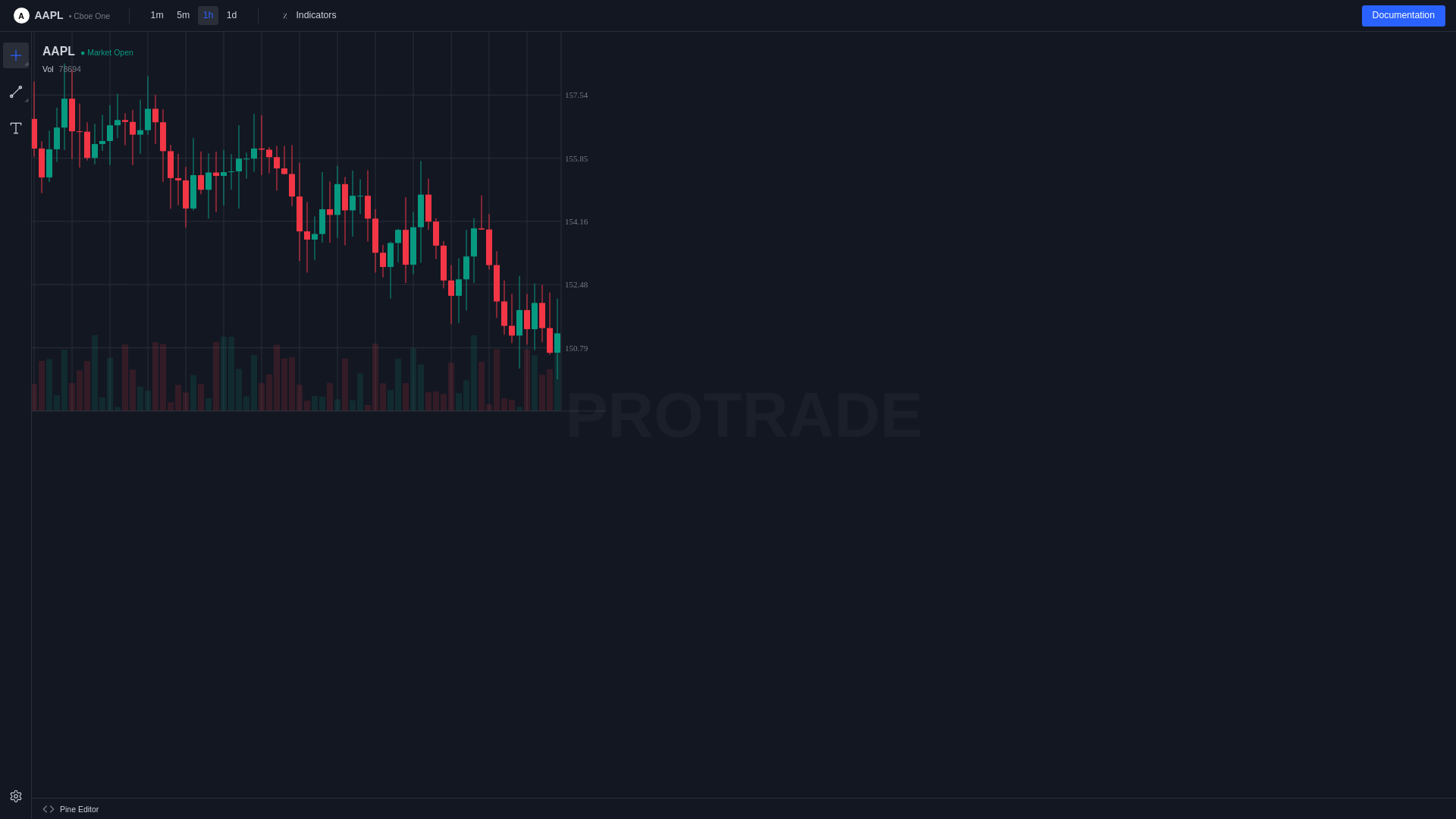
Task: Click the Documentation button
Action: pyautogui.click(x=1403, y=15)
